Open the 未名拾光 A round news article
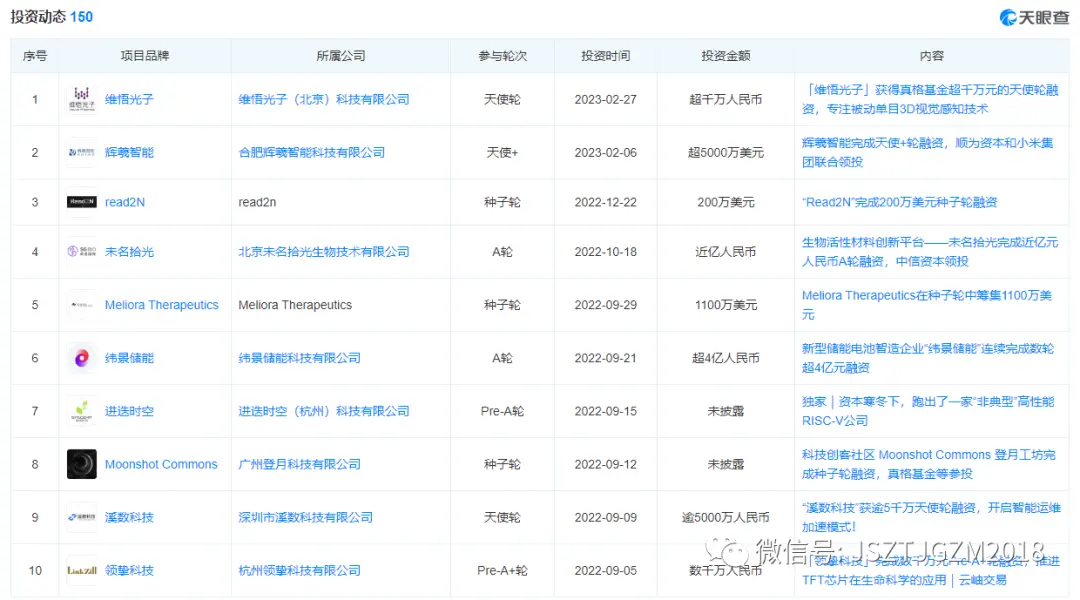This screenshot has width=1080, height=600. tap(930, 251)
